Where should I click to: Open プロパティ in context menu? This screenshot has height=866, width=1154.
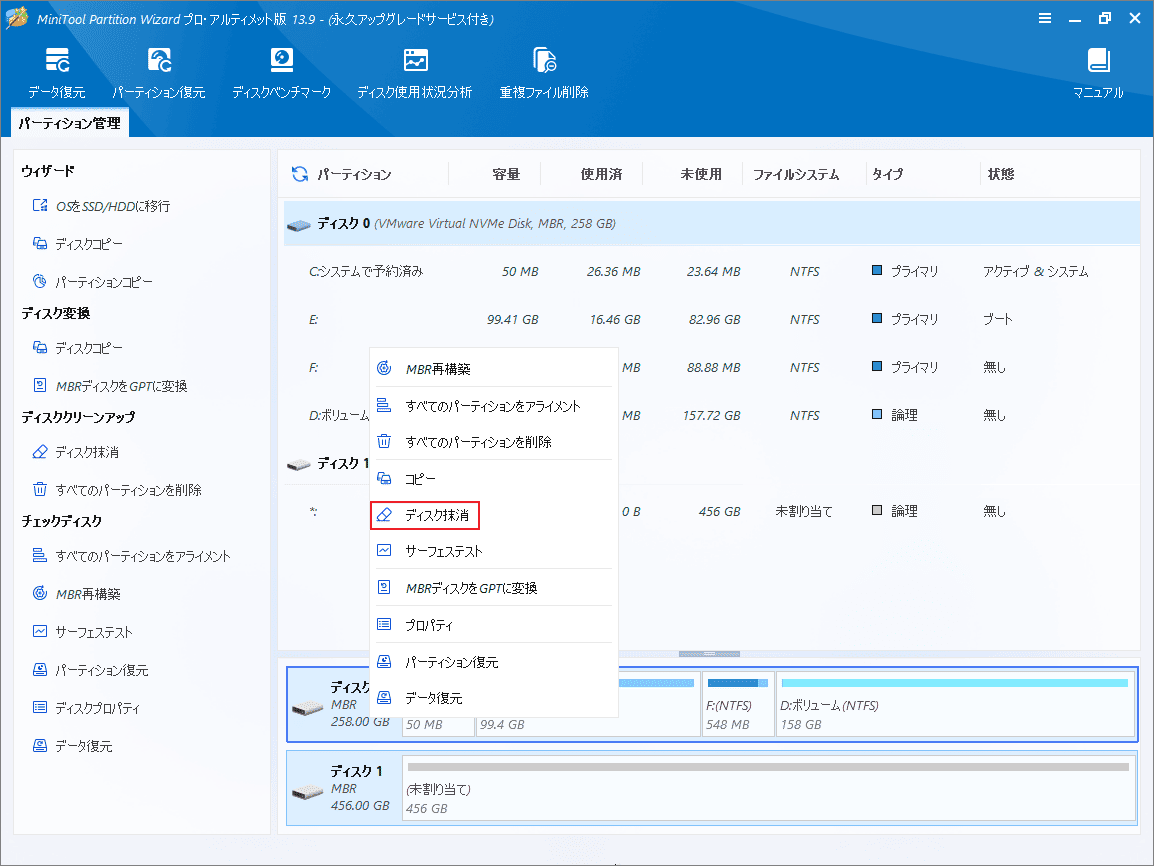coord(494,625)
